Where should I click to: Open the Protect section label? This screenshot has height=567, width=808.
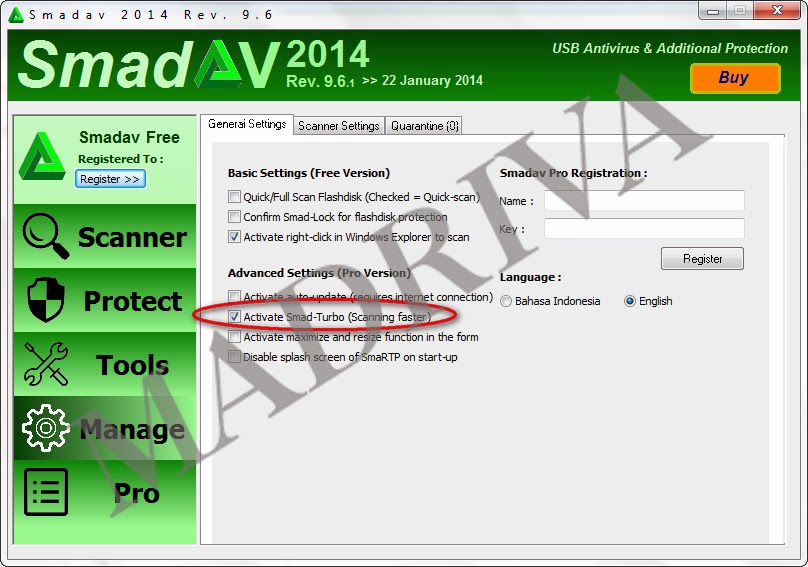(133, 301)
